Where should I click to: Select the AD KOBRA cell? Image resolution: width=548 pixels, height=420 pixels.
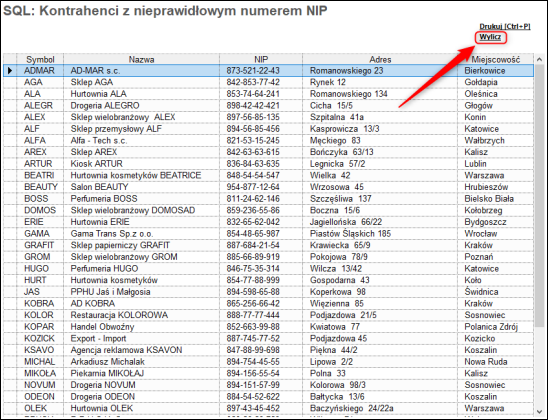point(142,303)
